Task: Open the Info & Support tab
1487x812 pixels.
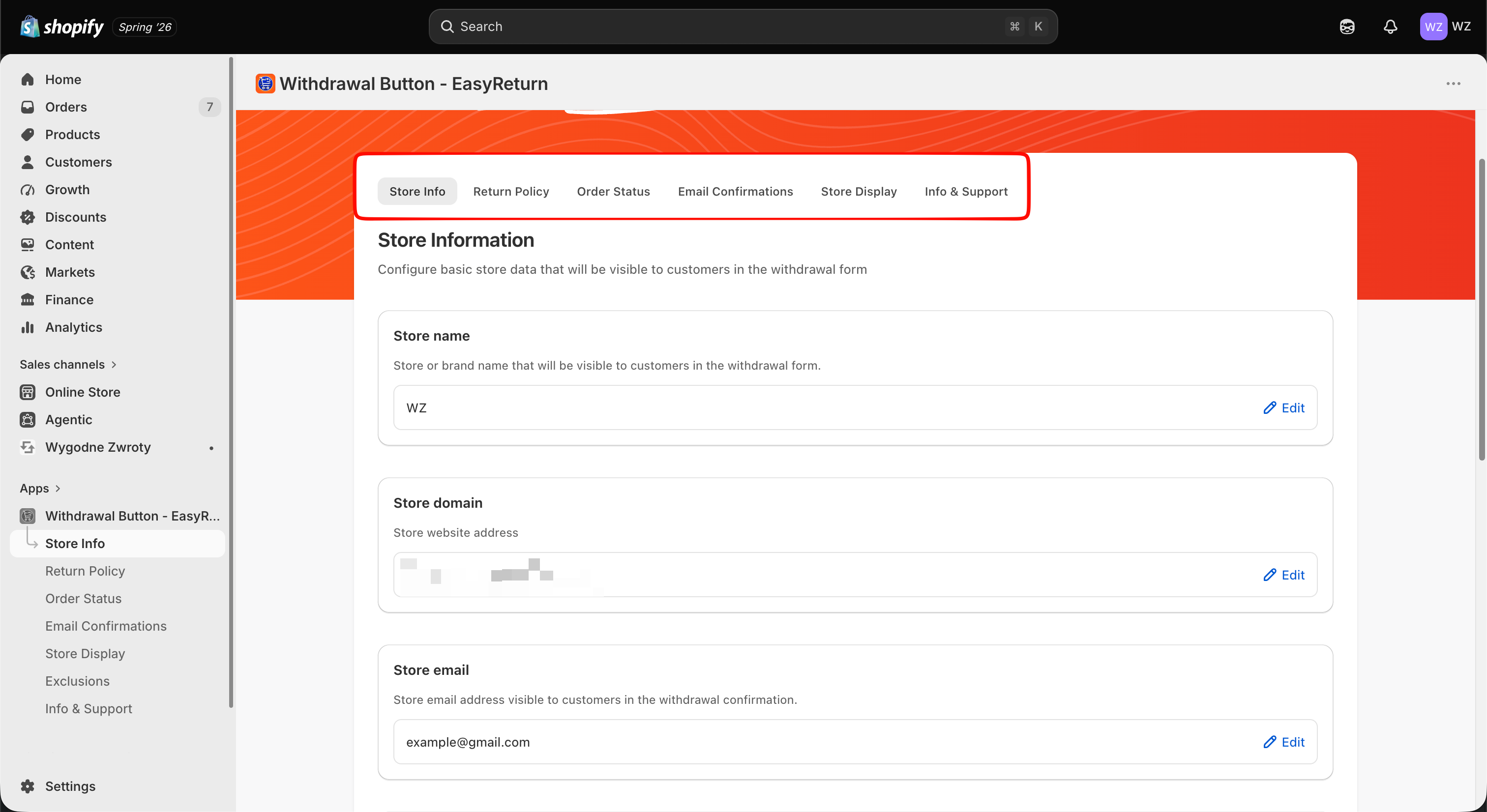Action: coord(966,192)
